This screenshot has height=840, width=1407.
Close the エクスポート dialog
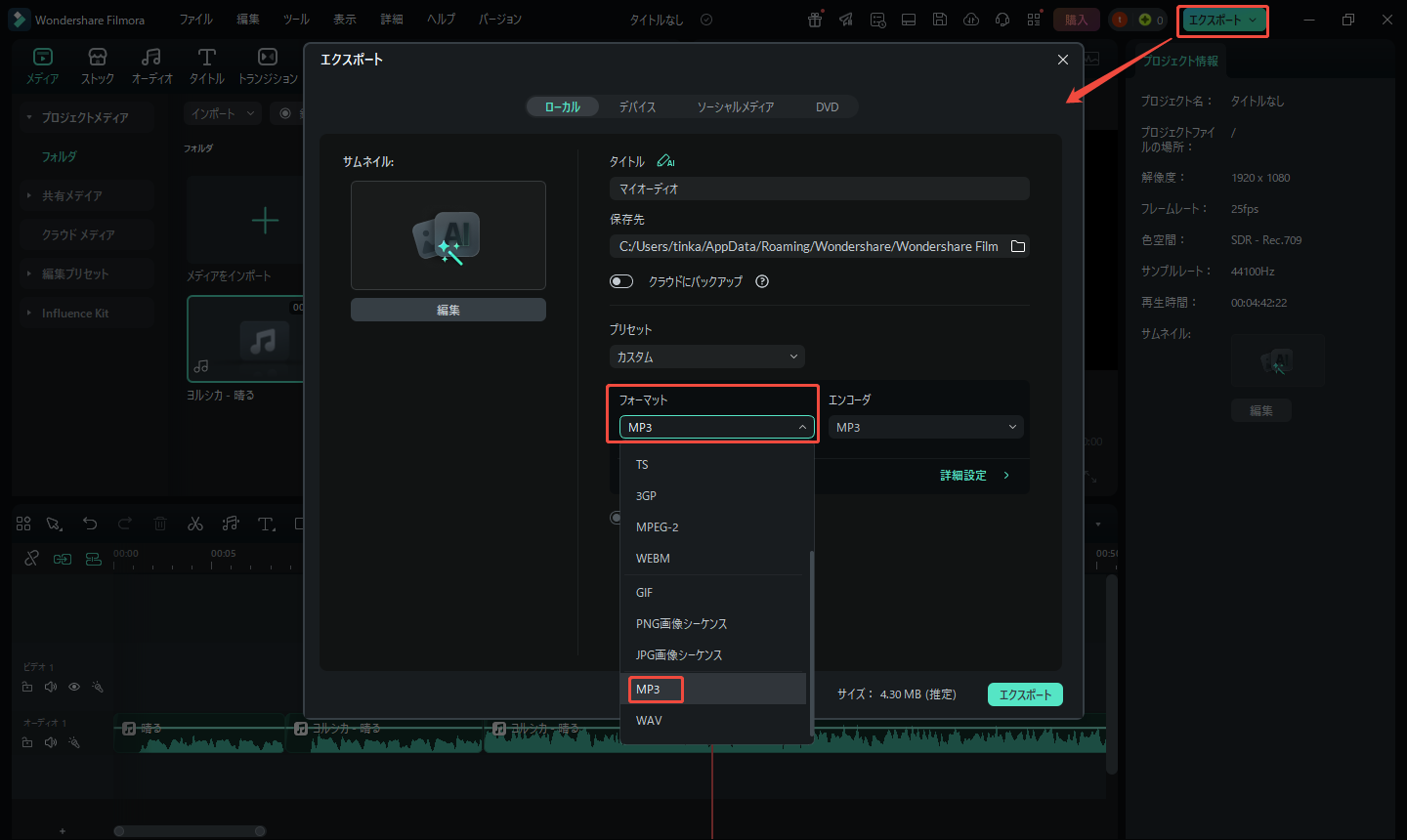1063,60
